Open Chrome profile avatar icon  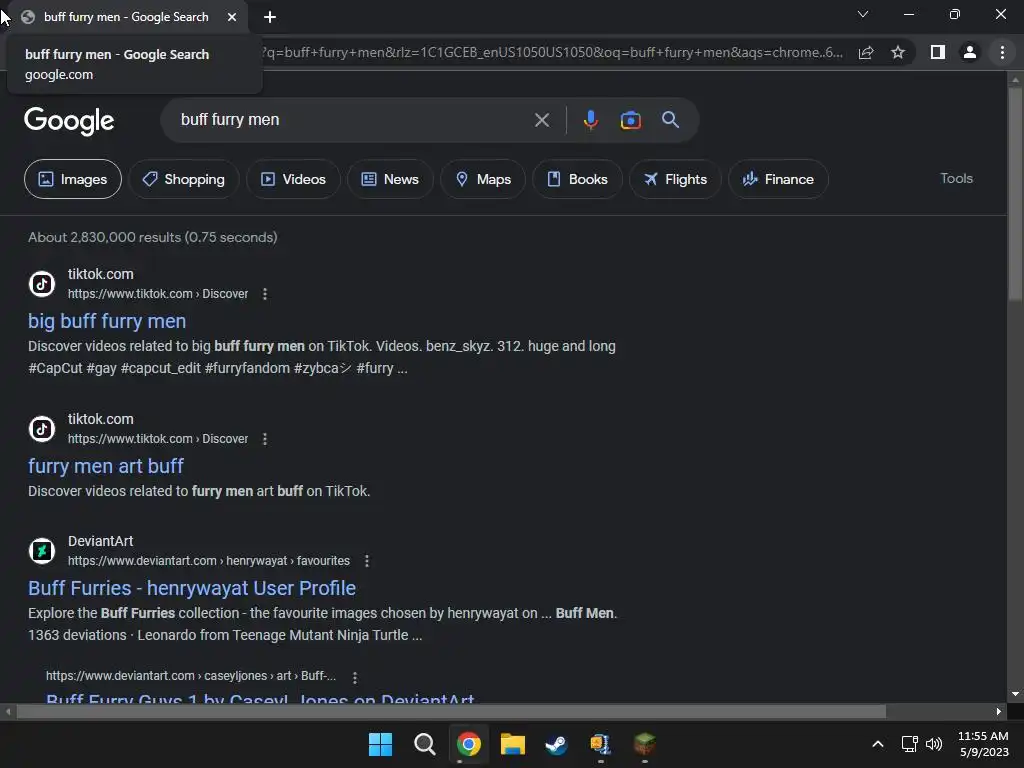(x=970, y=52)
